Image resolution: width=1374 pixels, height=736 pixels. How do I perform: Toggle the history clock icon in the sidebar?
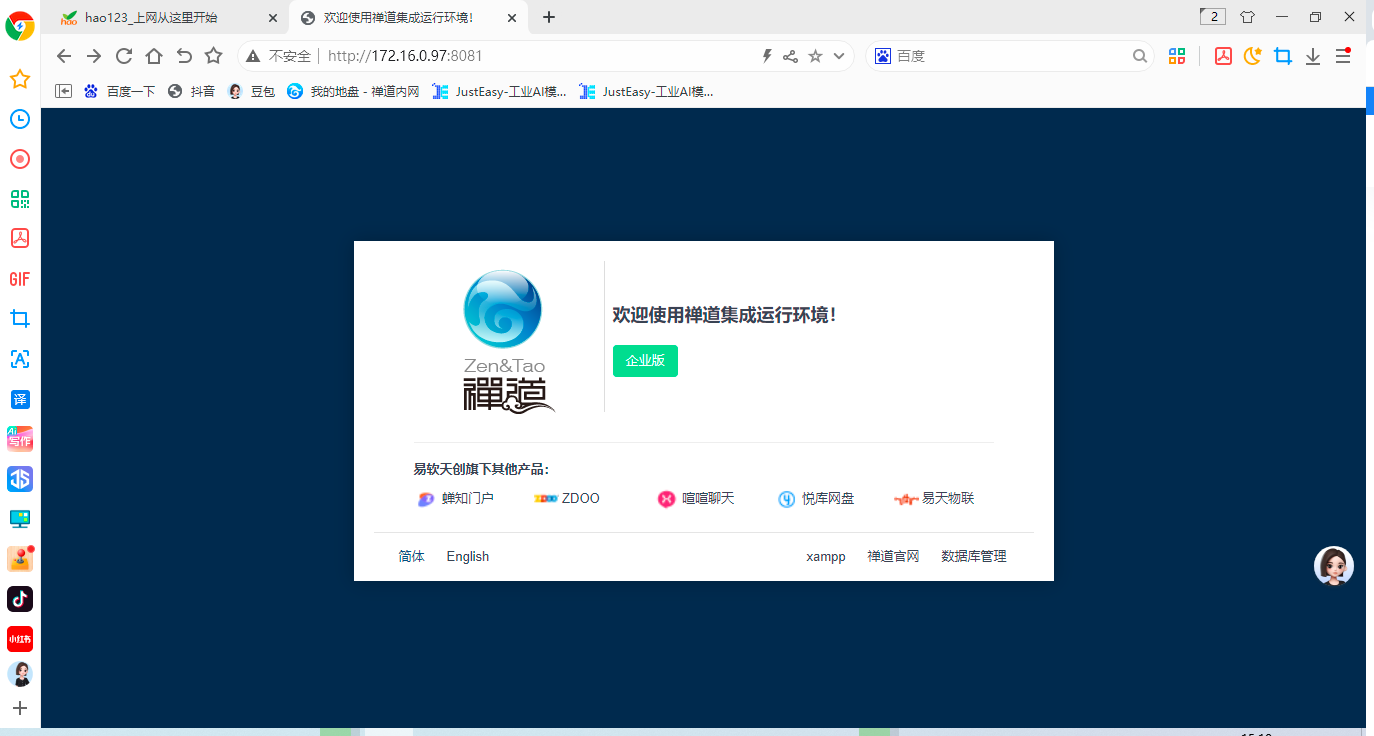(x=19, y=119)
